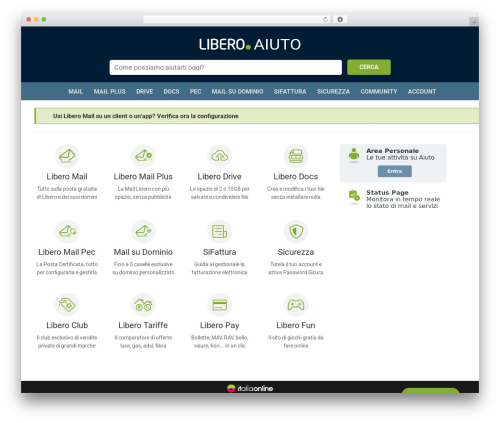Follow the Libero Tariffe title link
Screen dimensions: 500x423
tap(143, 325)
